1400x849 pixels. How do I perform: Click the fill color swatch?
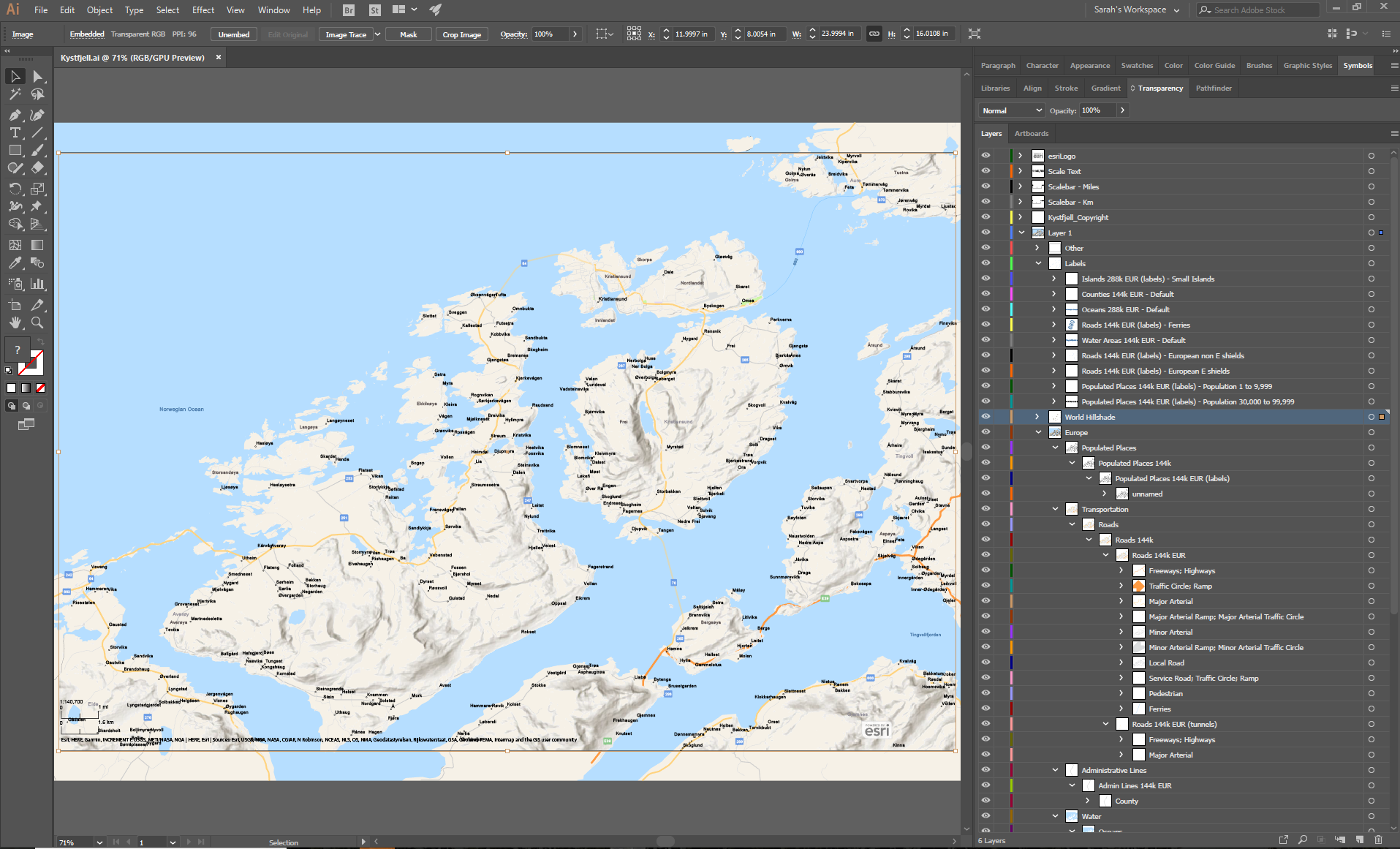pos(18,350)
